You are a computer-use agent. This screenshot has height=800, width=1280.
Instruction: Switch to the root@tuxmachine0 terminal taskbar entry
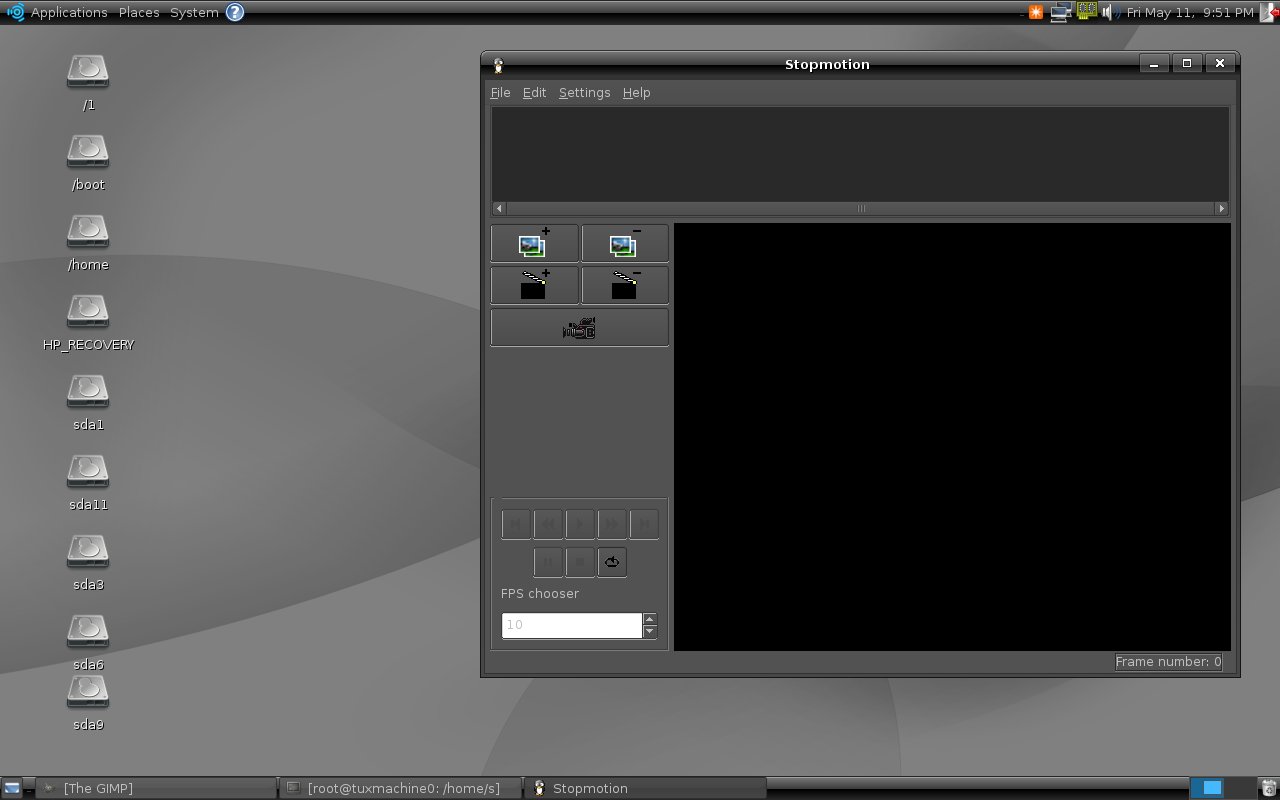click(401, 788)
